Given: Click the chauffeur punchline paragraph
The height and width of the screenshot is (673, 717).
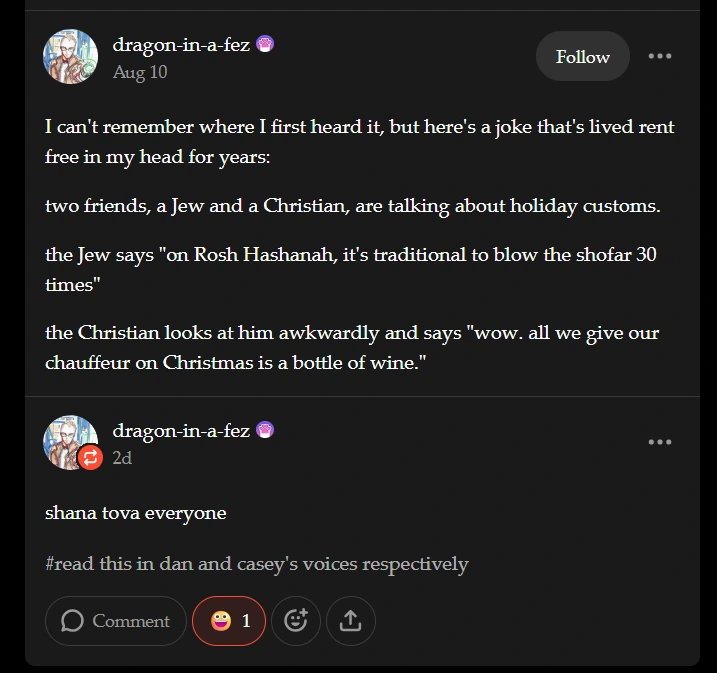Looking at the screenshot, I should point(352,347).
